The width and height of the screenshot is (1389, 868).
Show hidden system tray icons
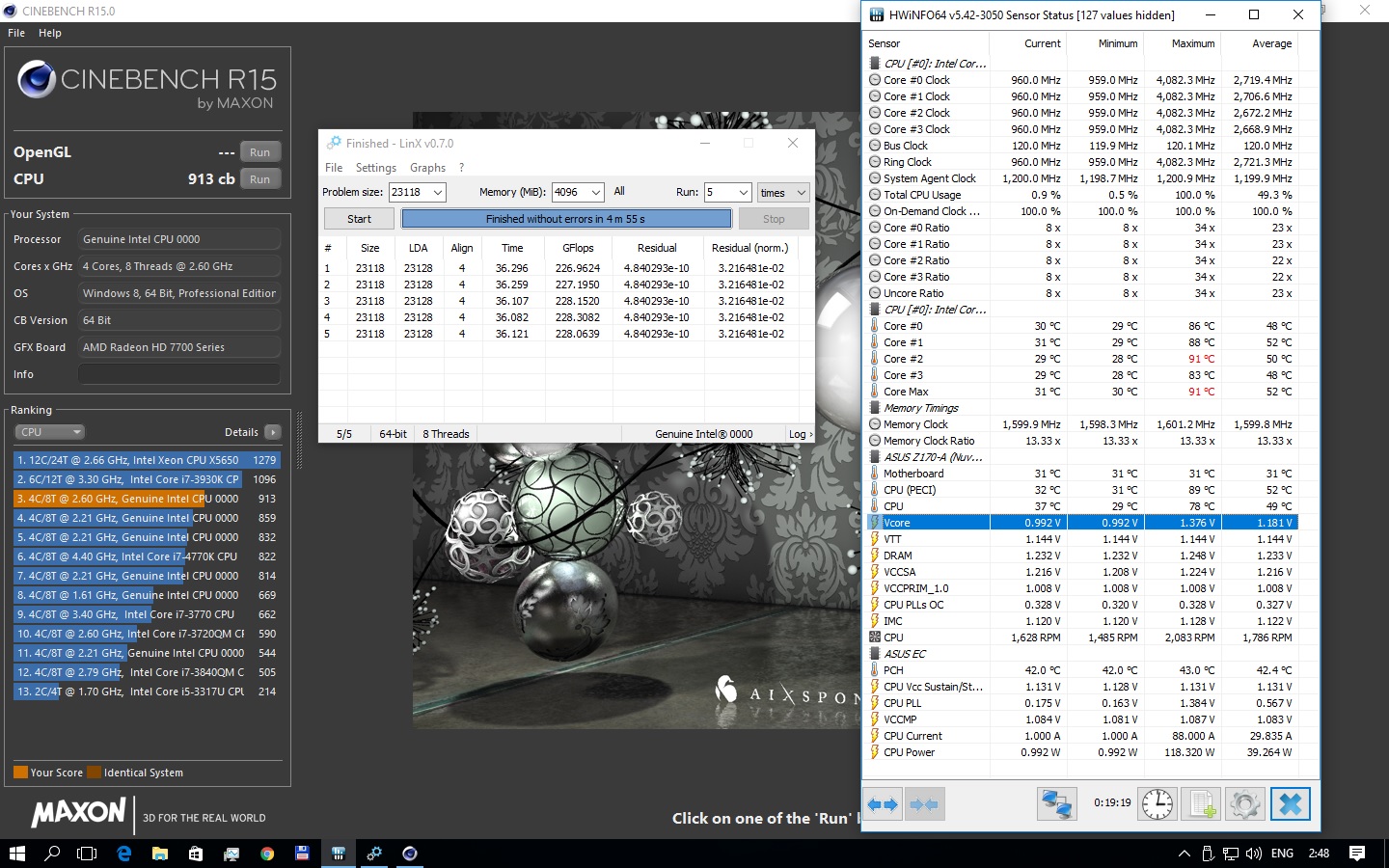coord(1185,854)
